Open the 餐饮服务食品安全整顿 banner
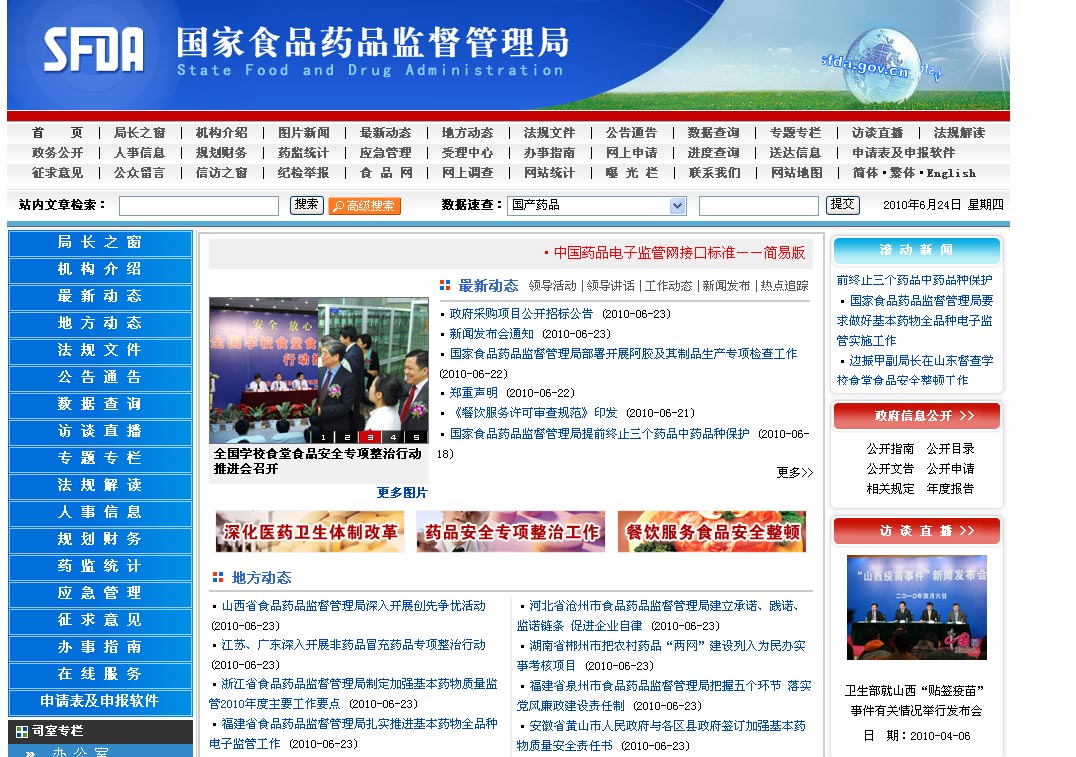Image resolution: width=1076 pixels, height=757 pixels. point(712,532)
